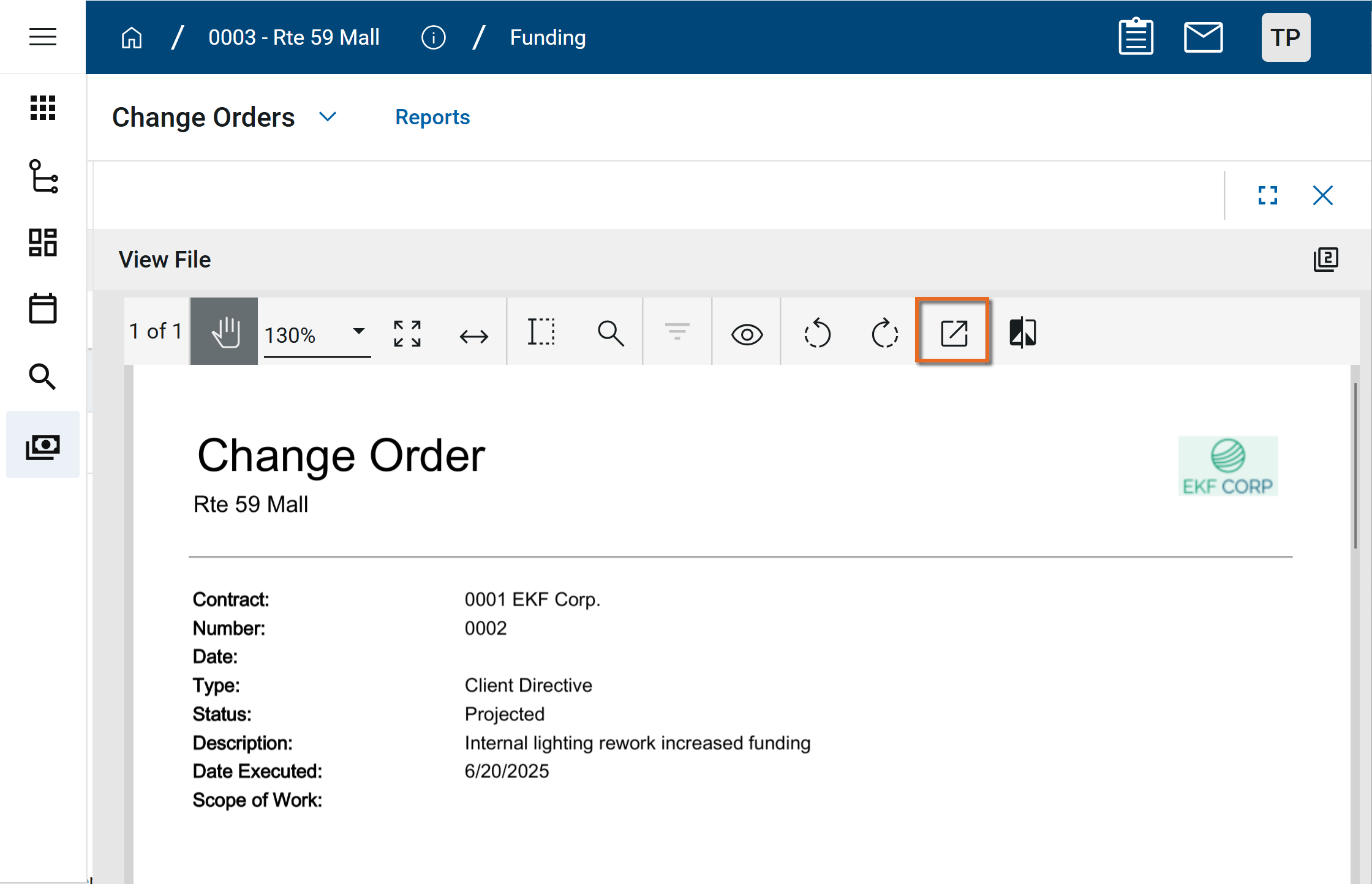The width and height of the screenshot is (1372, 884).
Task: Click the rotate clockwise icon
Action: tap(884, 333)
